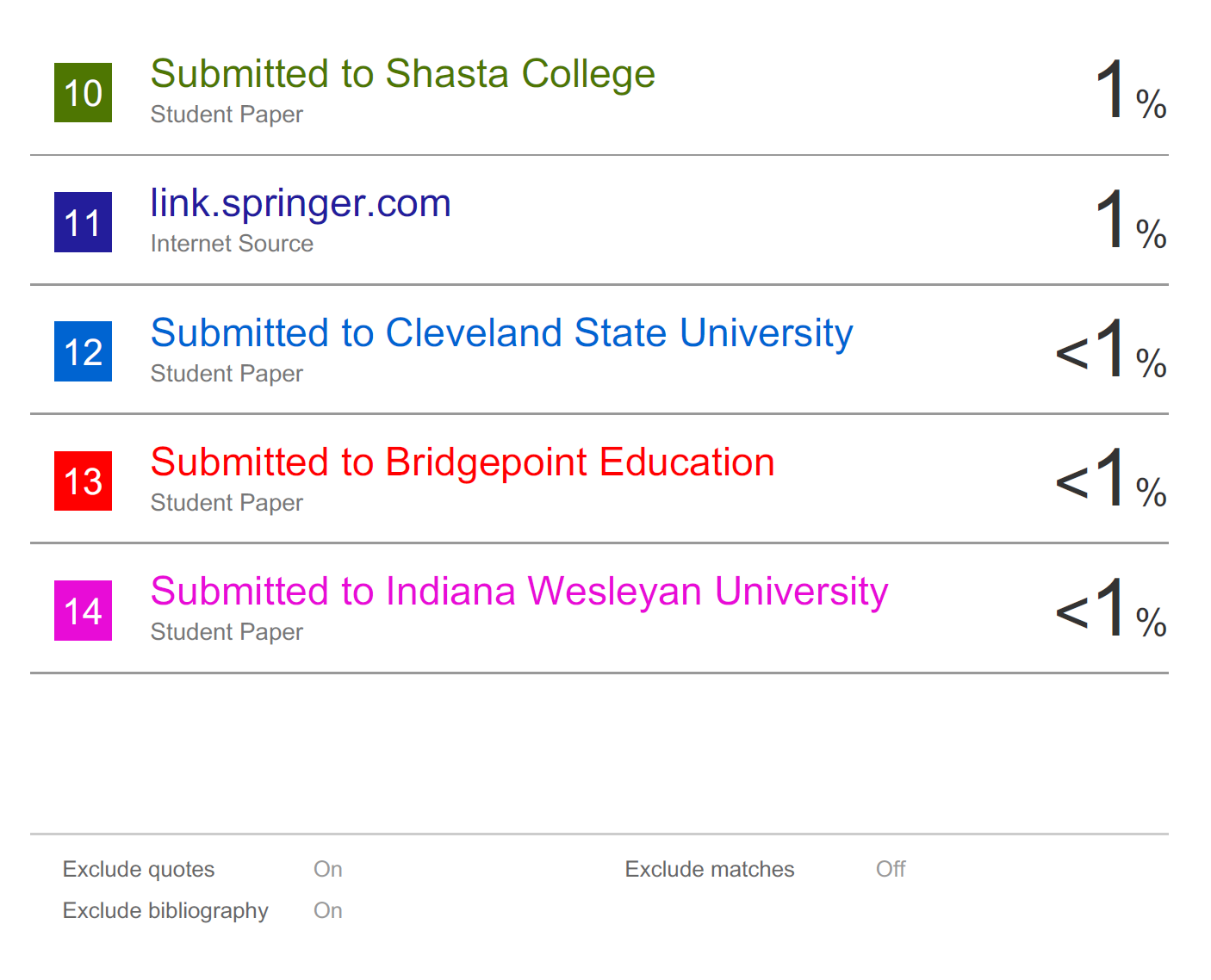Viewport: 1211px width, 980px height.
Task: Toggle the Exclude matches Off setting
Action: click(891, 869)
